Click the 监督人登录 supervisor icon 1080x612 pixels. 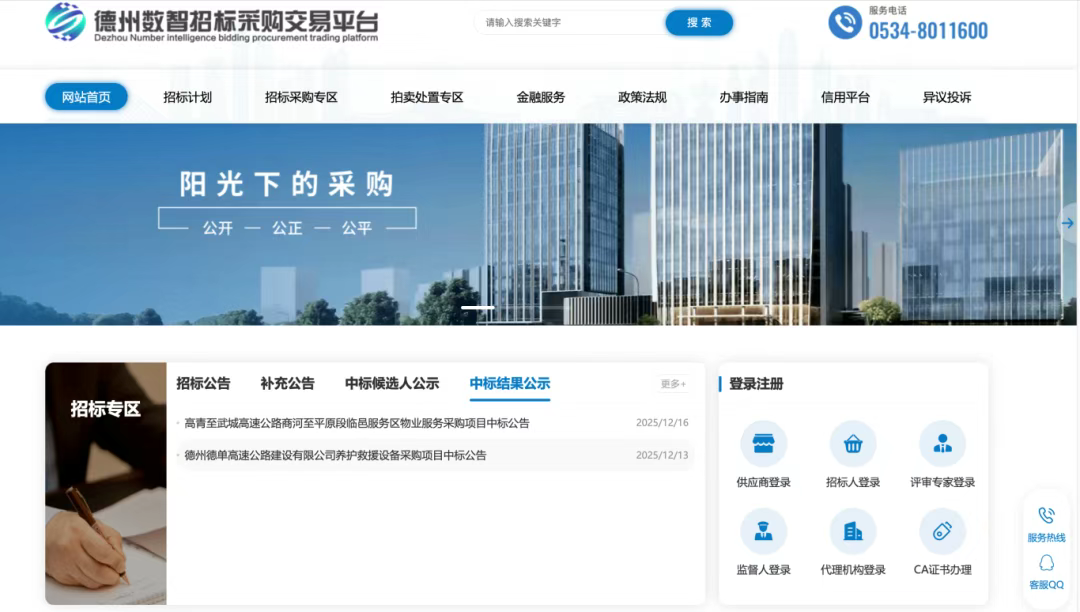point(763,531)
